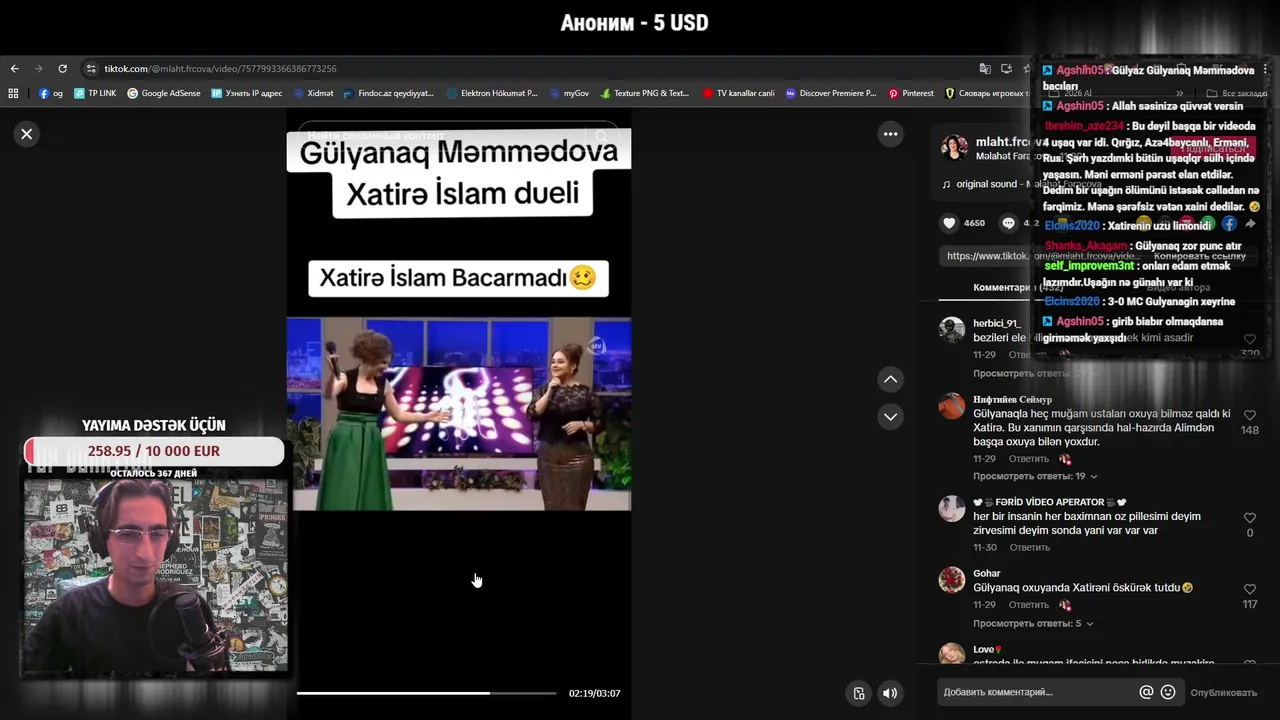Click the tiktok.com address bar URL
The image size is (1280, 720).
click(x=220, y=69)
